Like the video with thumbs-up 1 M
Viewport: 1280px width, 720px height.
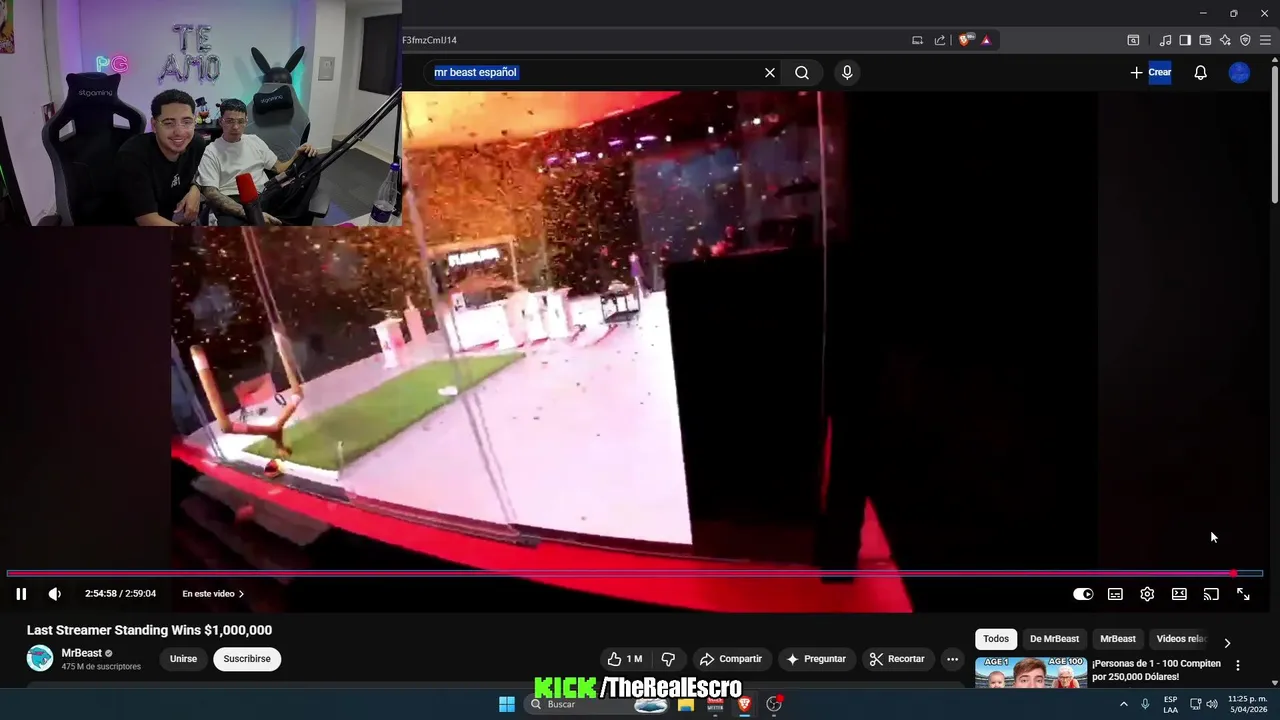(x=625, y=659)
